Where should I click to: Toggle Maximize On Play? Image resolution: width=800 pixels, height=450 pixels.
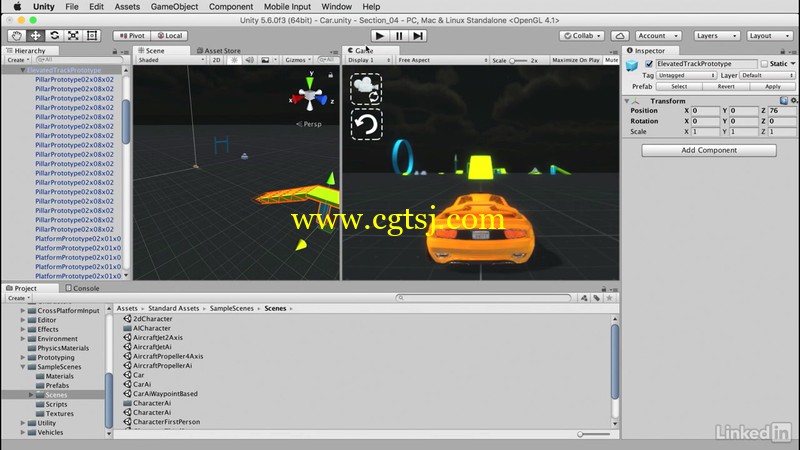[x=576, y=60]
